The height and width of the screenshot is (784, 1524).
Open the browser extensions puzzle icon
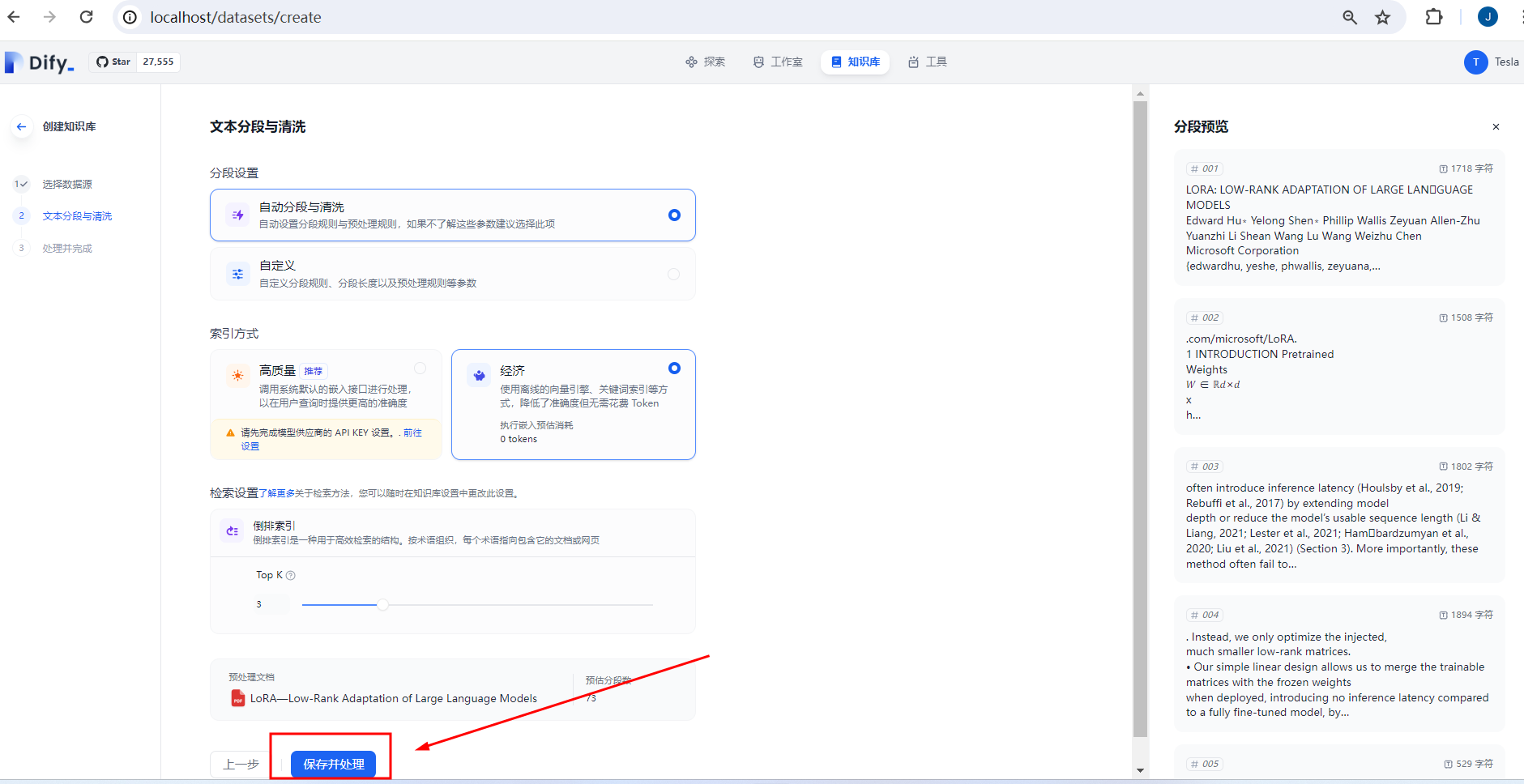pos(1434,17)
